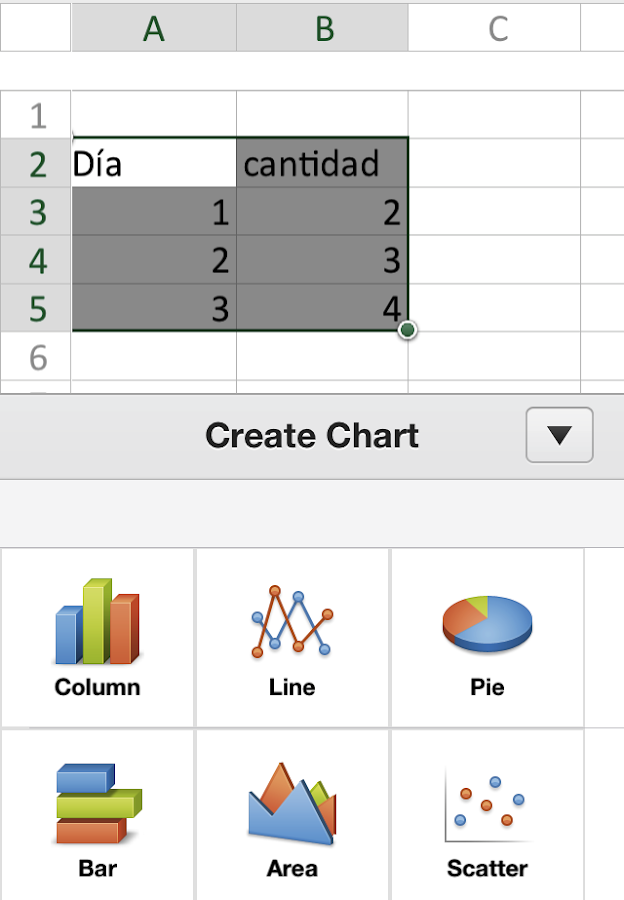The width and height of the screenshot is (624, 900).
Task: Select row 6 header
Action: [37, 357]
